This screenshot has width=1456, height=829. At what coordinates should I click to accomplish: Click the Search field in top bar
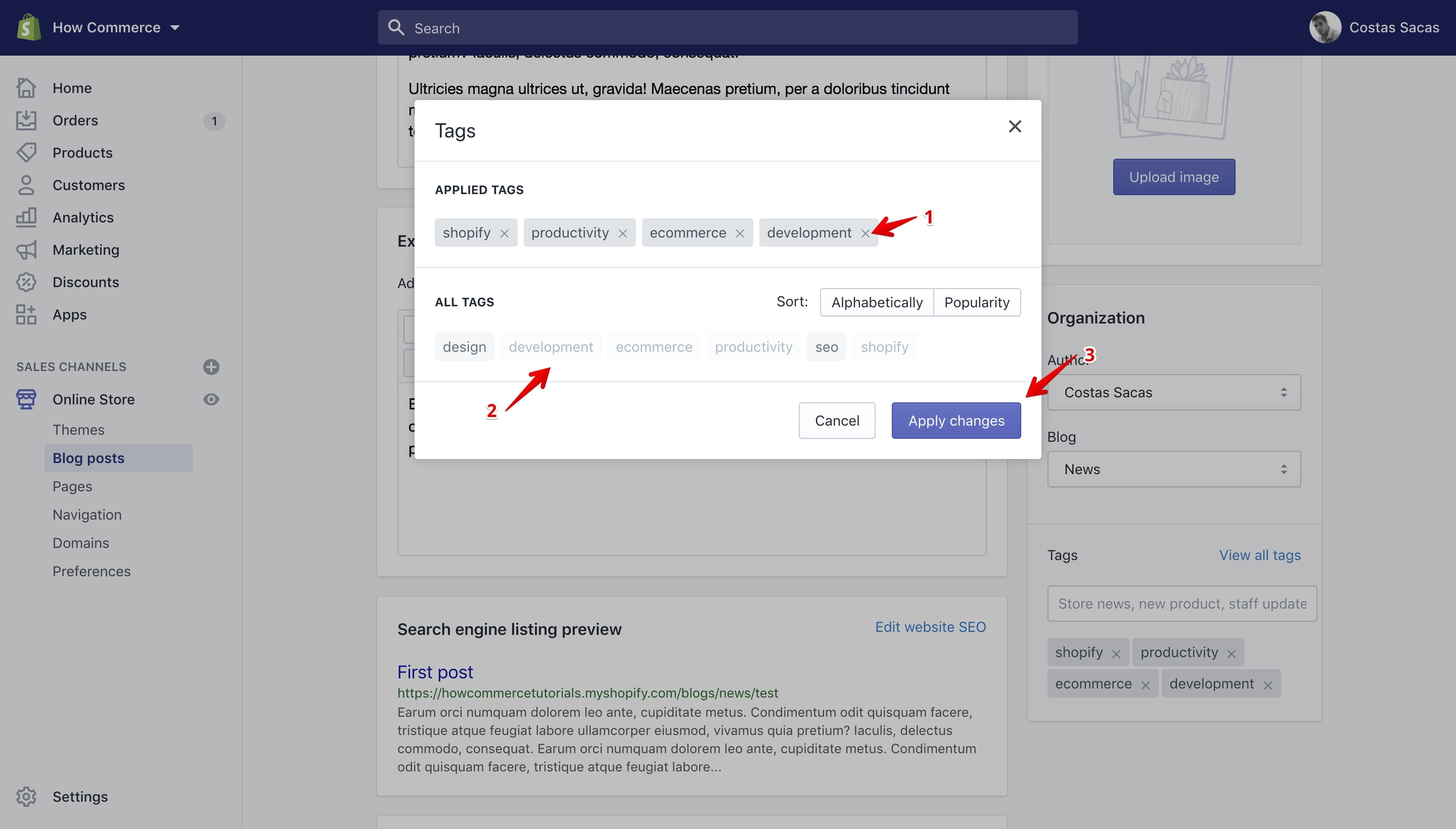pos(727,27)
